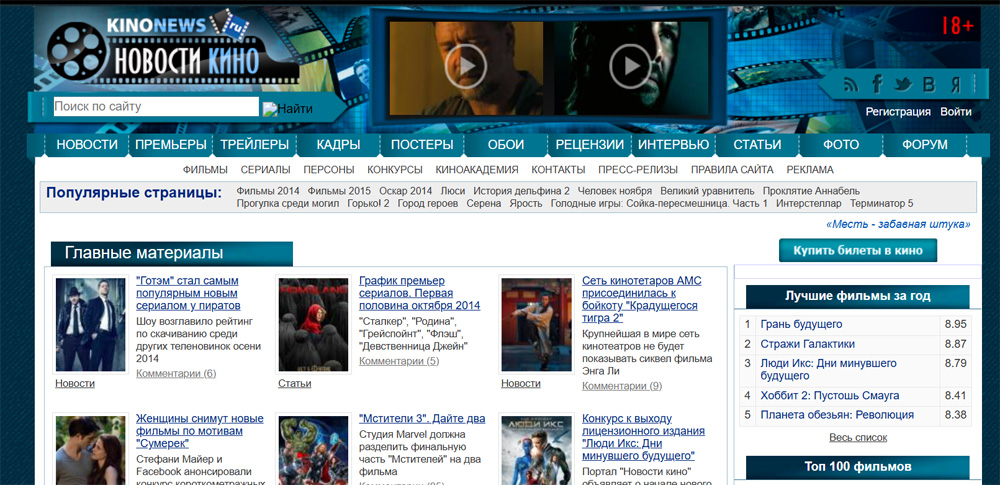This screenshot has height=485, width=1000.
Task: Open the RSS feed icon
Action: (851, 84)
